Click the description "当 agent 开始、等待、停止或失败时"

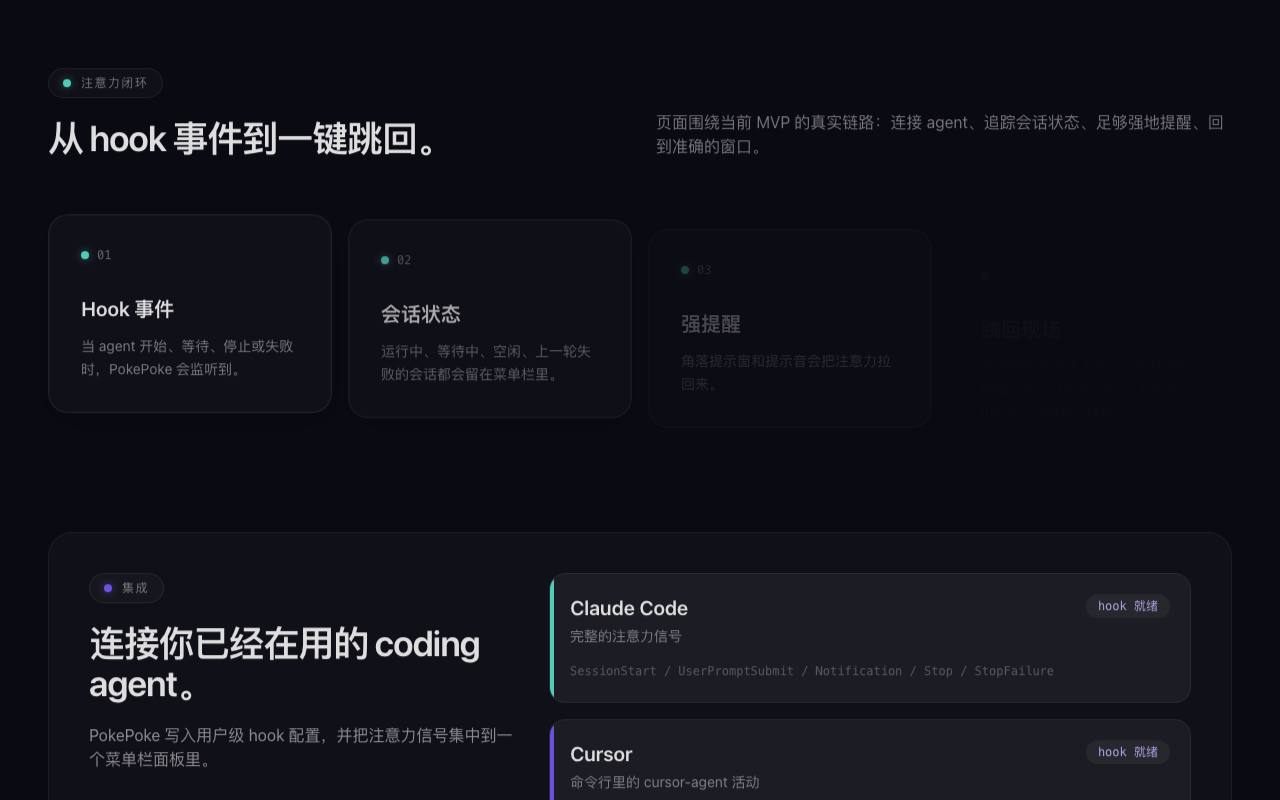187,357
